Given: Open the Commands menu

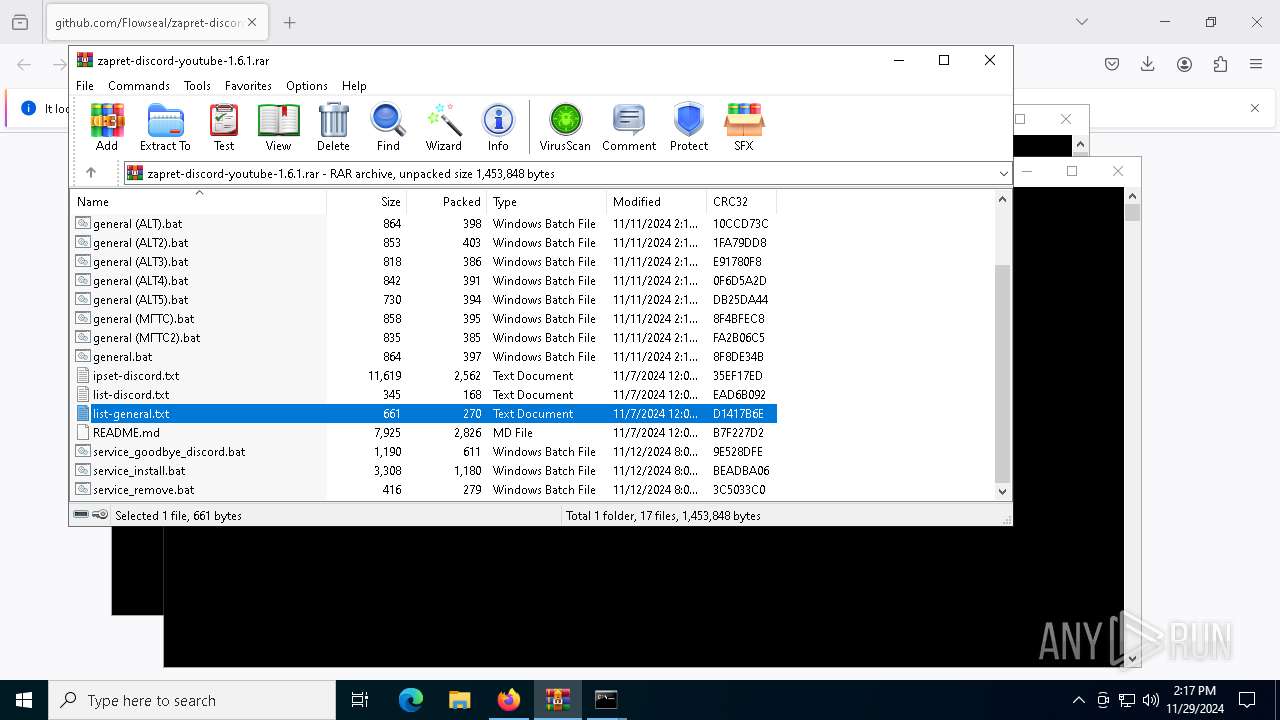Looking at the screenshot, I should (139, 86).
